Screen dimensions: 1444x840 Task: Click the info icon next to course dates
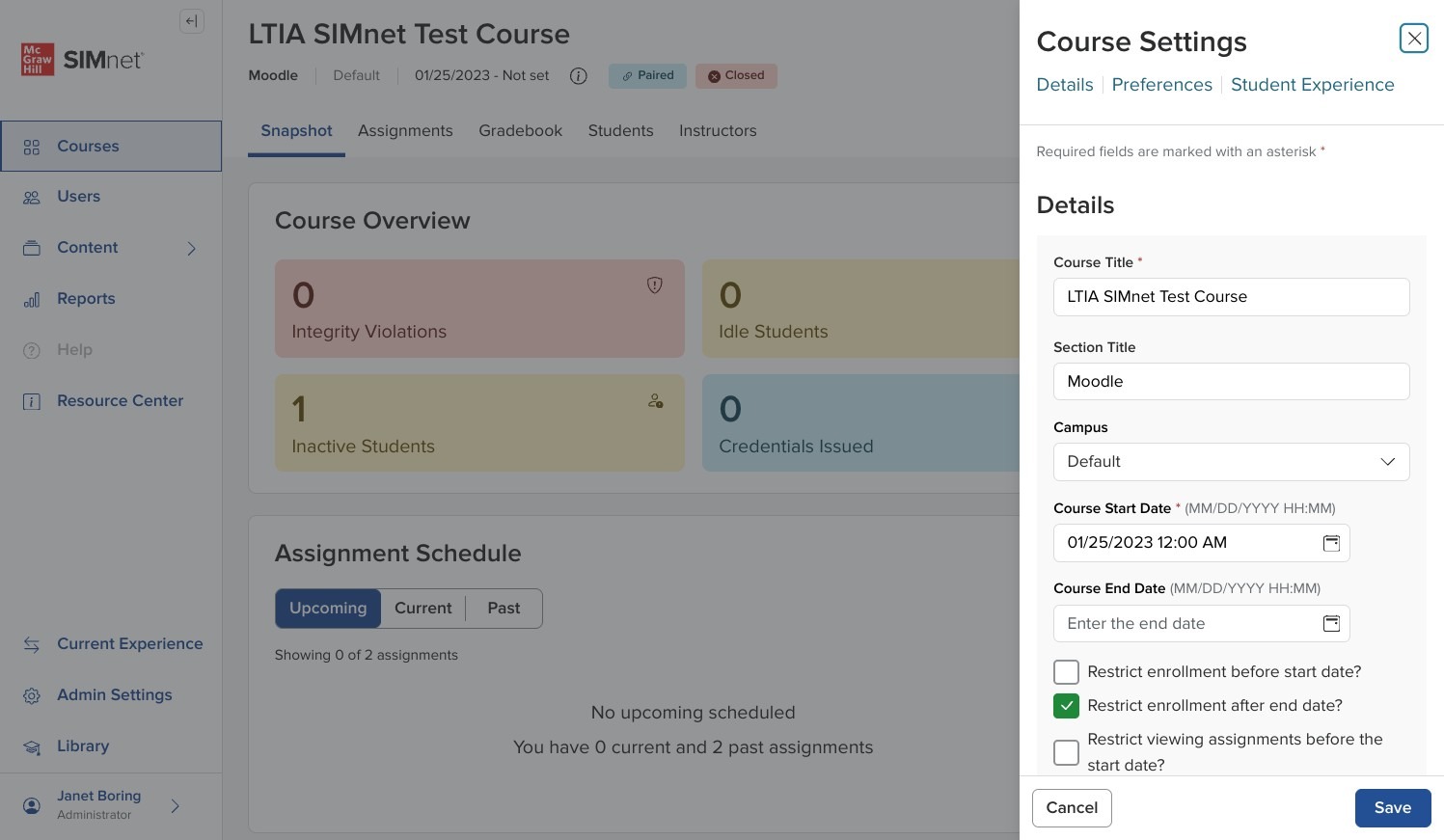click(578, 76)
